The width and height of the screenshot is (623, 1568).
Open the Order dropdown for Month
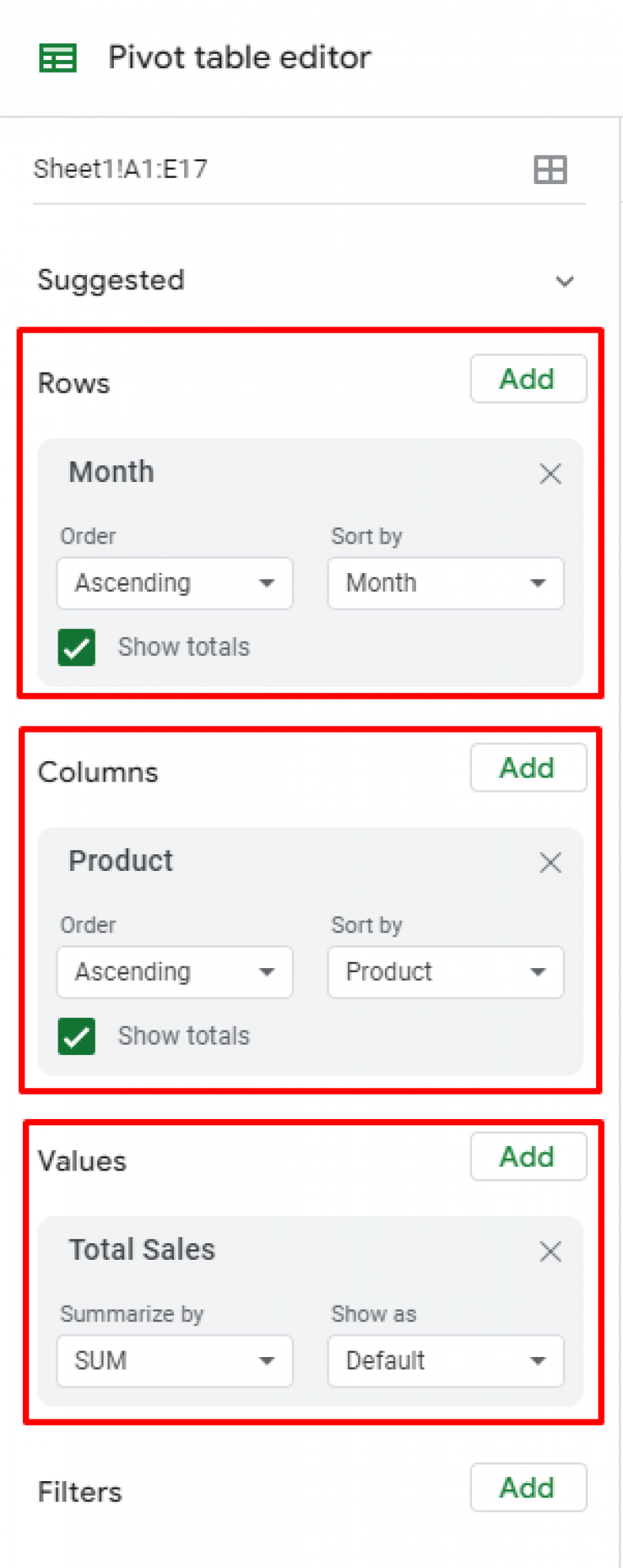(174, 583)
